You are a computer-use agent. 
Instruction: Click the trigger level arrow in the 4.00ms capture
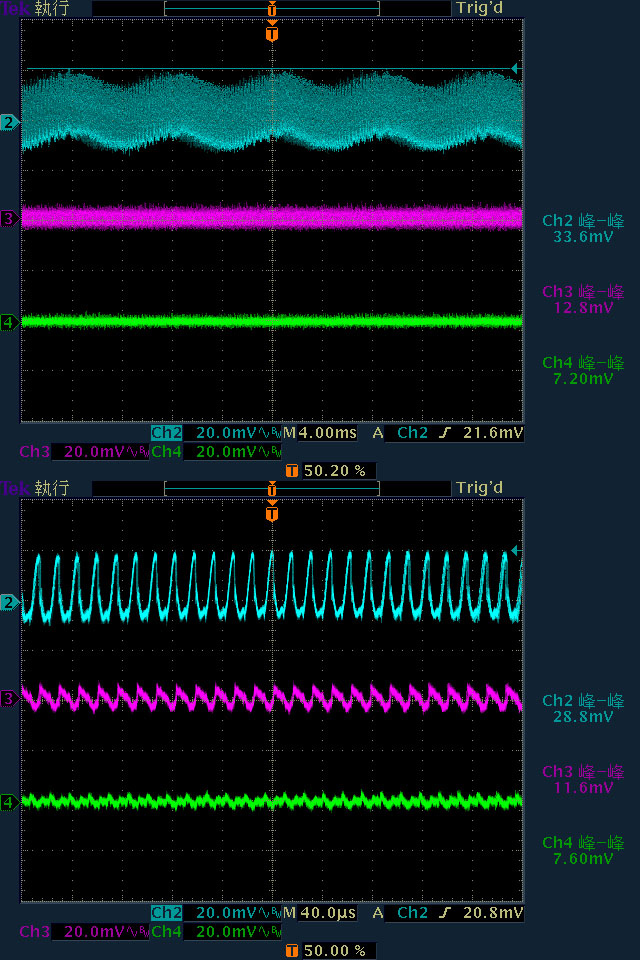516,69
